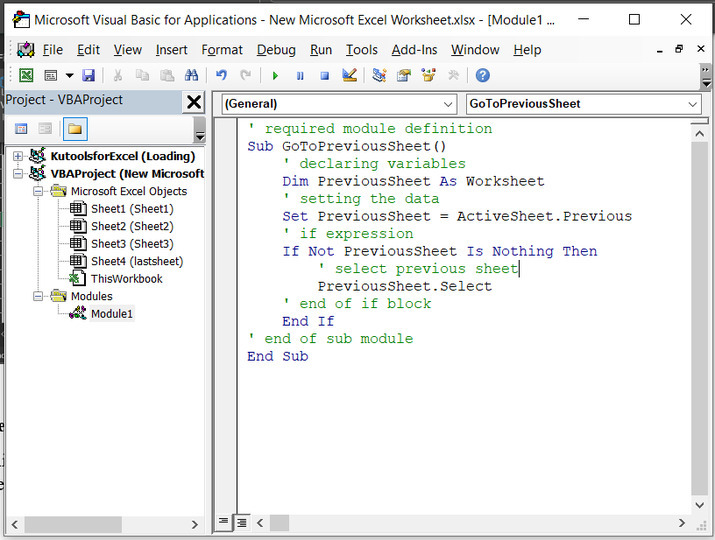Collapse the VBAProject node
This screenshot has width=715, height=540.
coord(17,174)
